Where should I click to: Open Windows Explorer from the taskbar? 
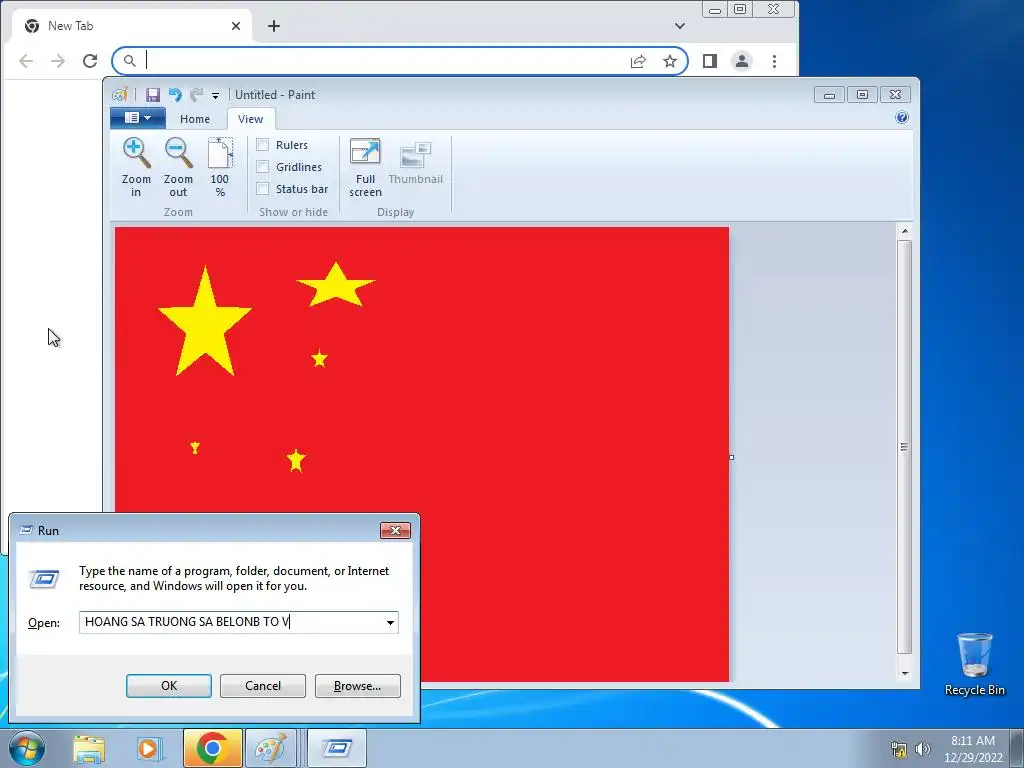89,748
